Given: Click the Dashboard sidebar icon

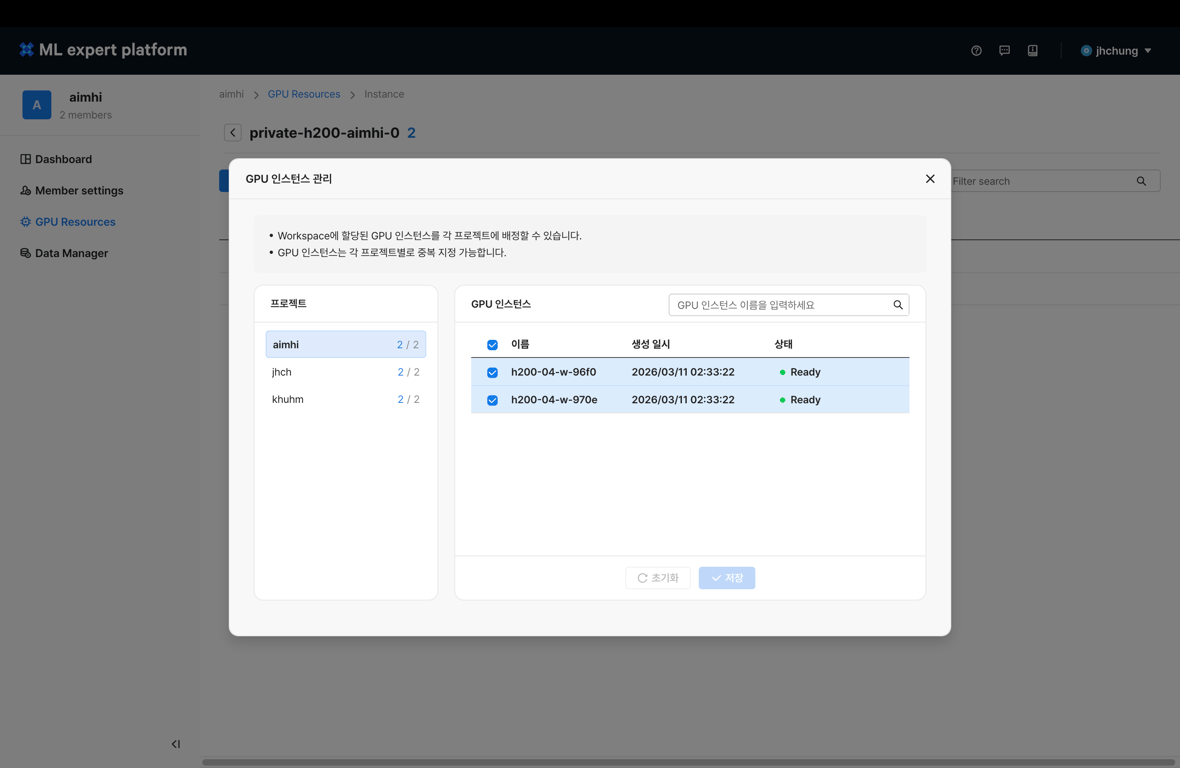Looking at the screenshot, I should click(x=26, y=159).
